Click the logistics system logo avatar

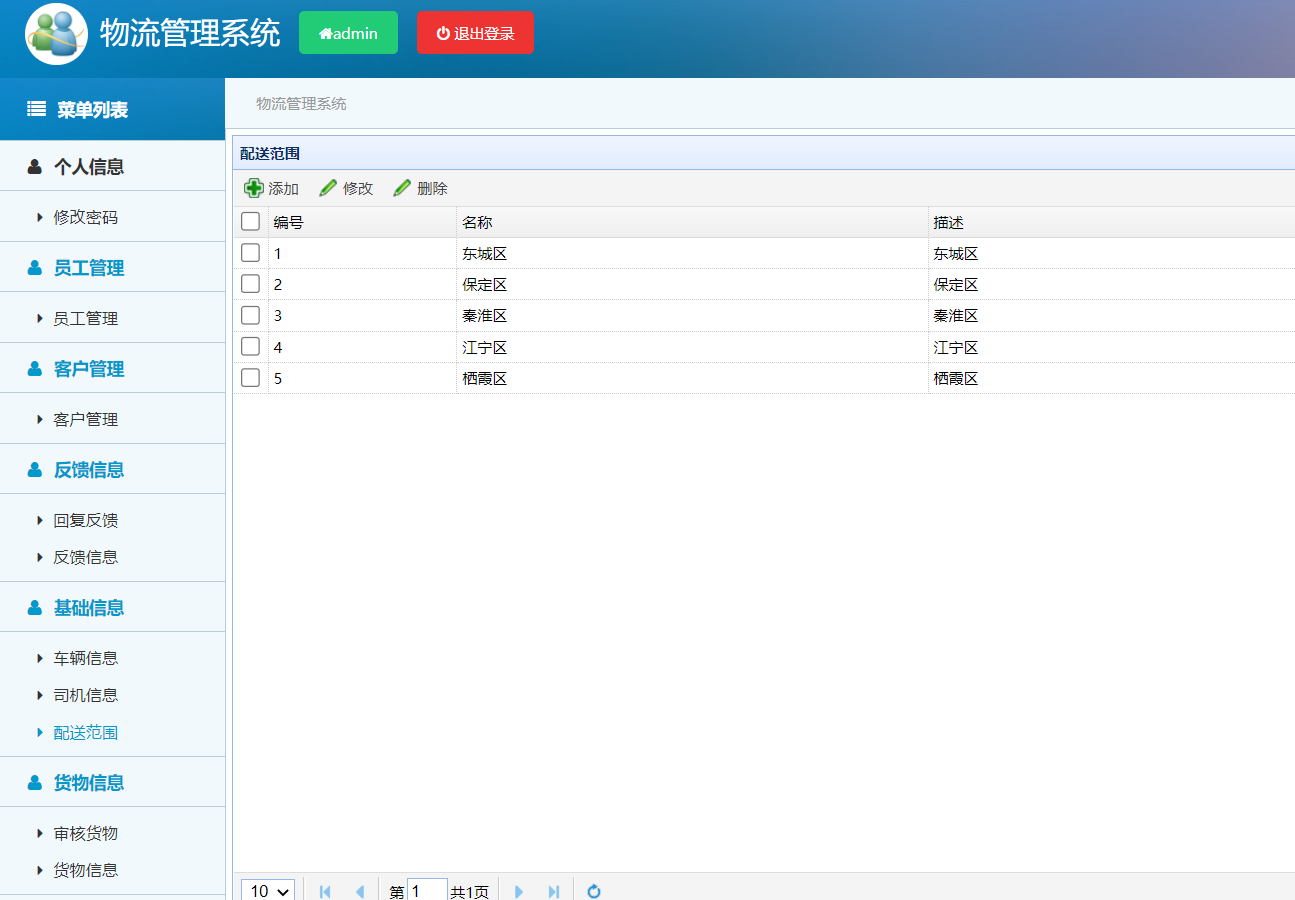[x=56, y=34]
